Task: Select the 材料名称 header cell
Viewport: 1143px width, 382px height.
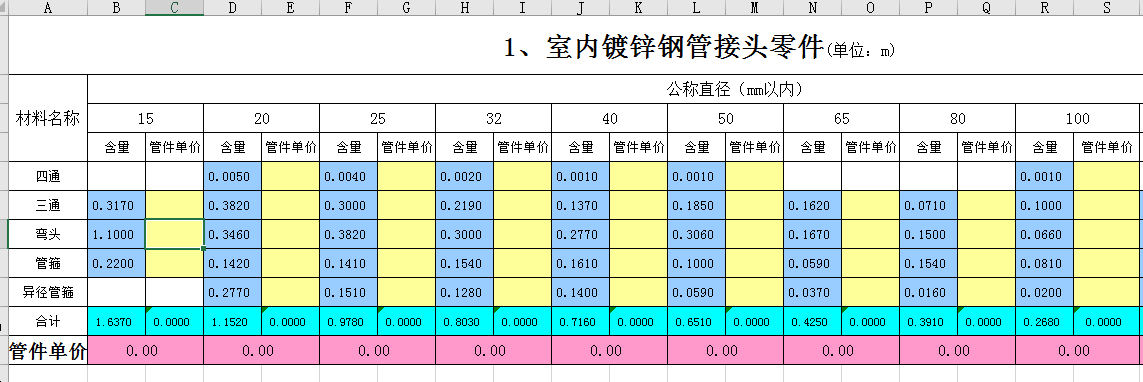Action: 47,118
